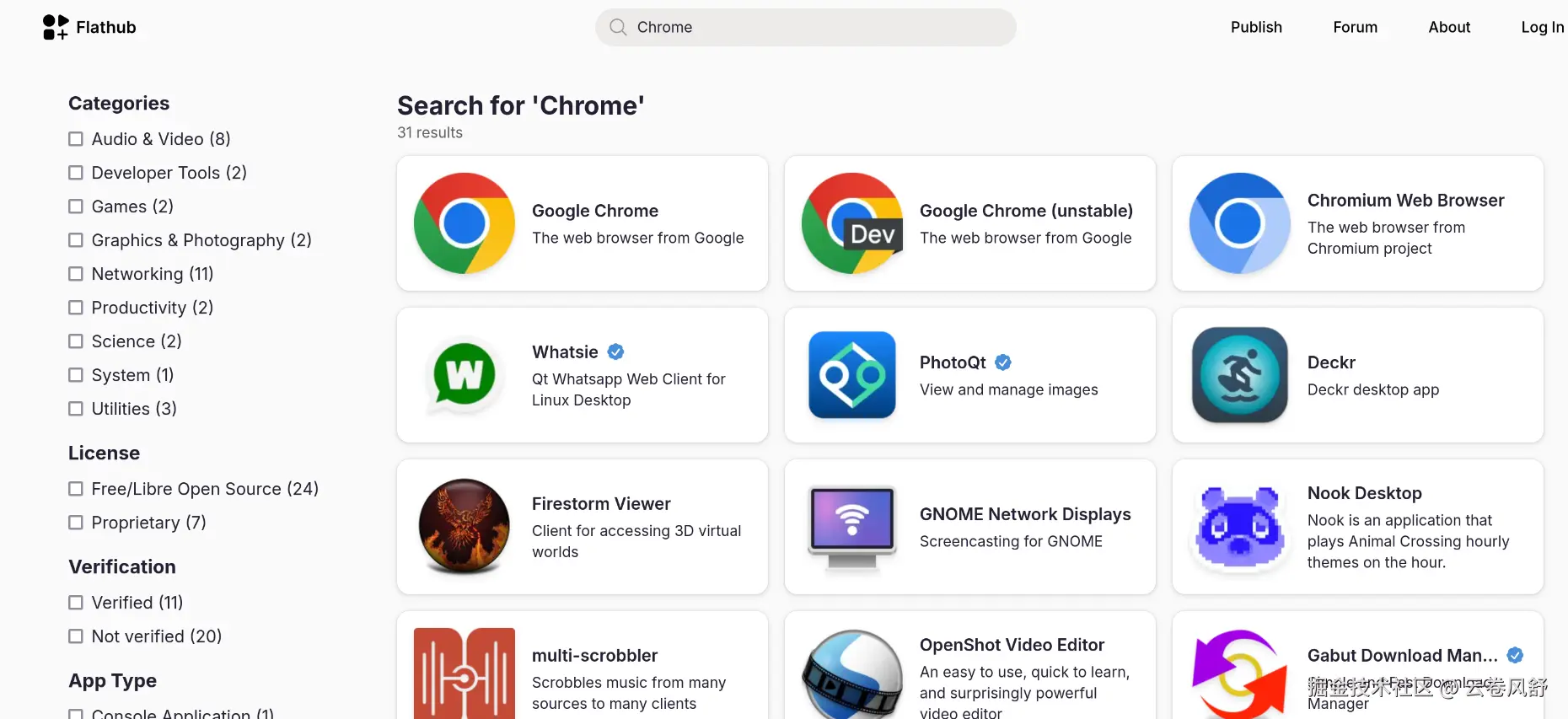The image size is (1568, 719).
Task: Open the Publish menu link
Action: [1256, 27]
